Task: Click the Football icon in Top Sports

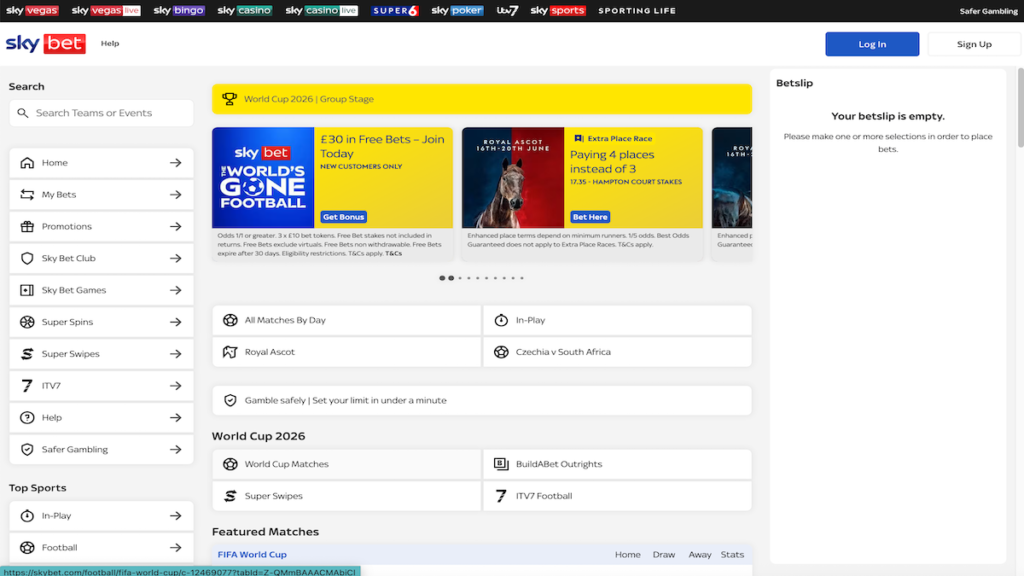Action: [x=27, y=548]
